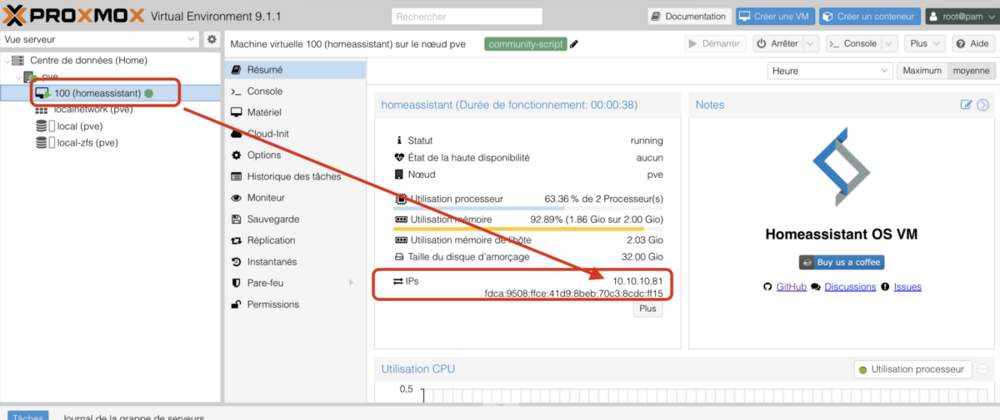Image resolution: width=1000 pixels, height=420 pixels.
Task: Toggle Utilisation processeur legend
Action: 913,369
